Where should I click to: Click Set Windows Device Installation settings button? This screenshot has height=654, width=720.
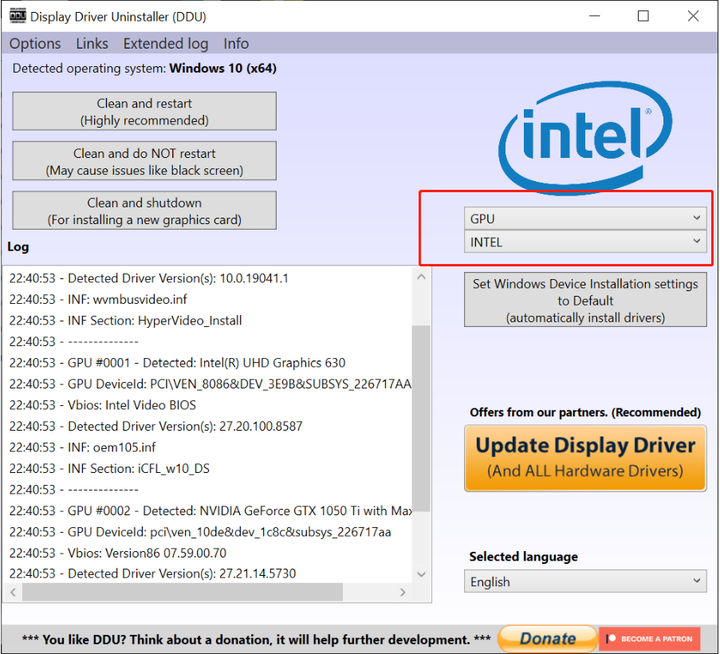pos(585,300)
